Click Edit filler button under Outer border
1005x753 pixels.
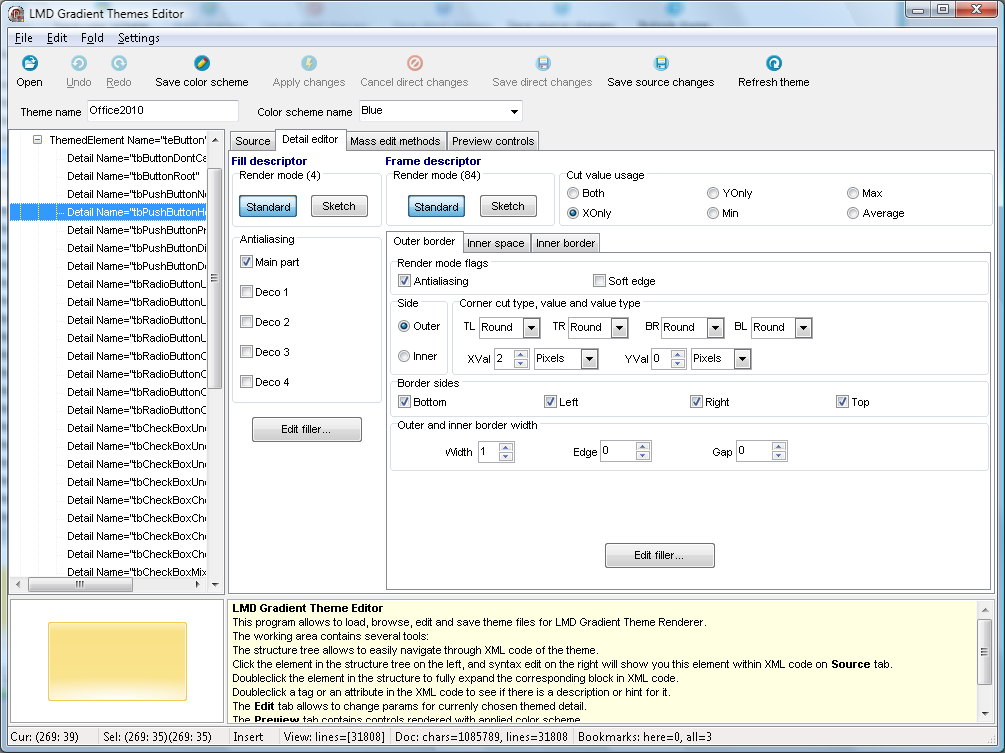tap(659, 555)
